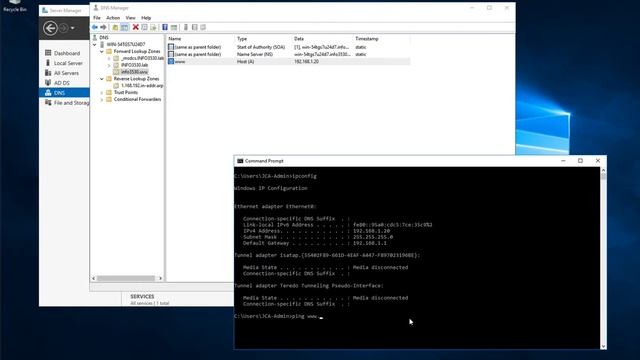Click the Command Prompt scrollbar up arrow
The width and height of the screenshot is (640, 360).
(x=603, y=170)
